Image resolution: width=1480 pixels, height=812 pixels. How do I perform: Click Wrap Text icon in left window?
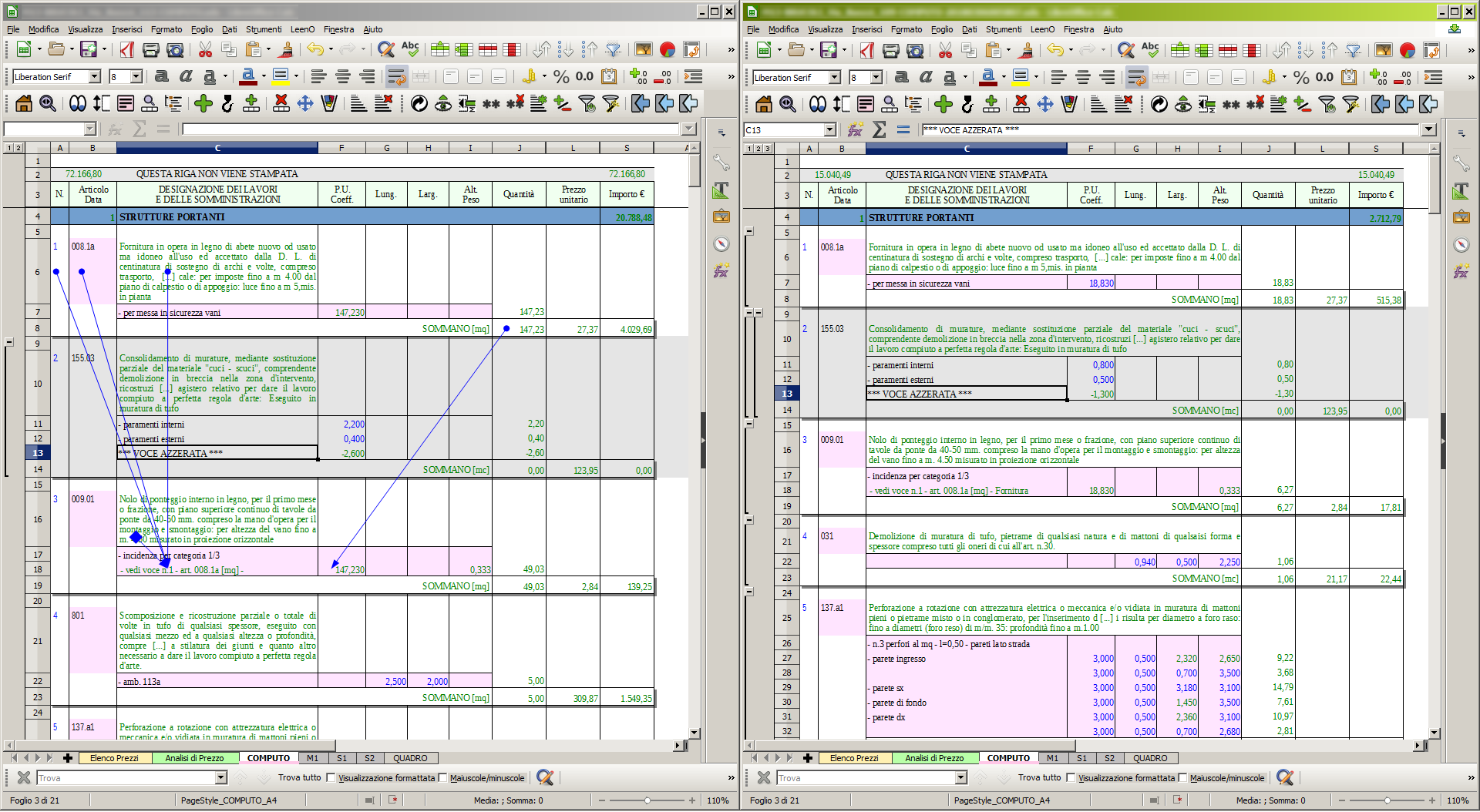click(x=396, y=76)
